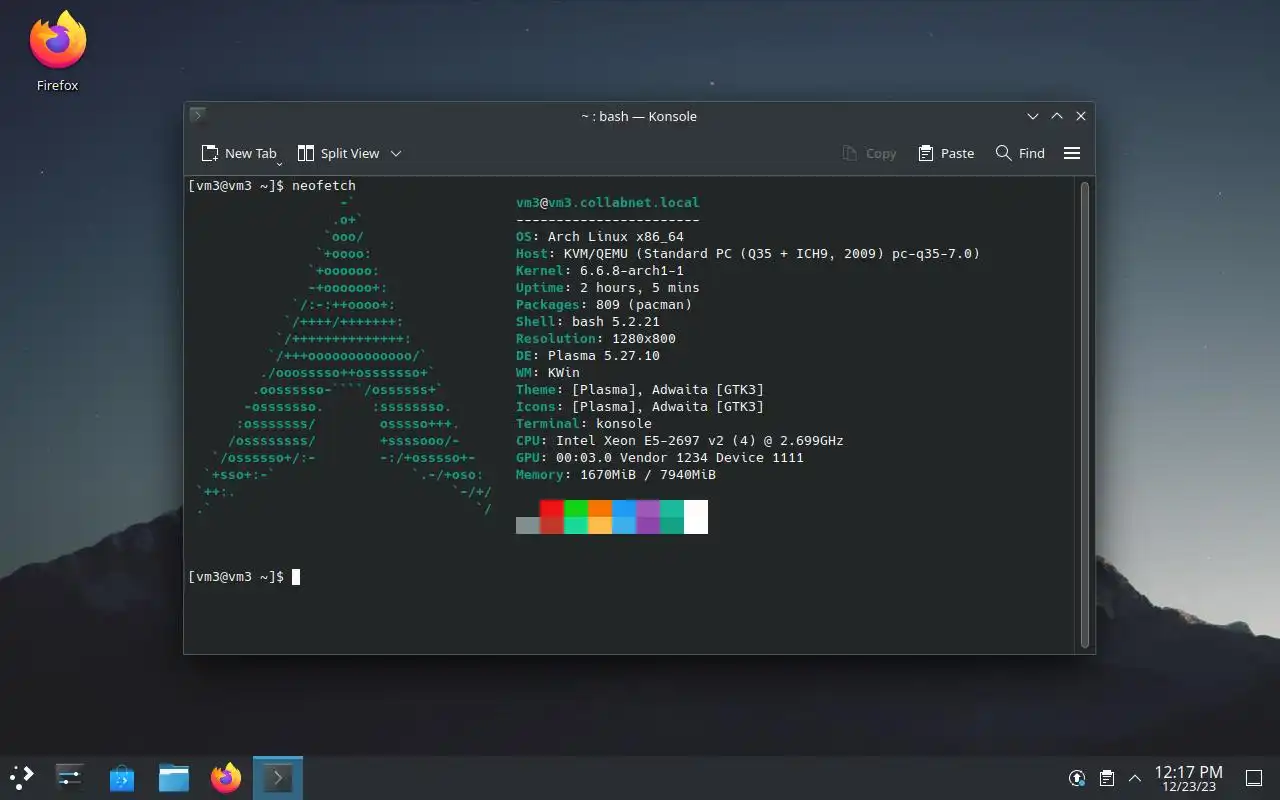
Task: Click the Paste toolbar button
Action: click(x=945, y=153)
